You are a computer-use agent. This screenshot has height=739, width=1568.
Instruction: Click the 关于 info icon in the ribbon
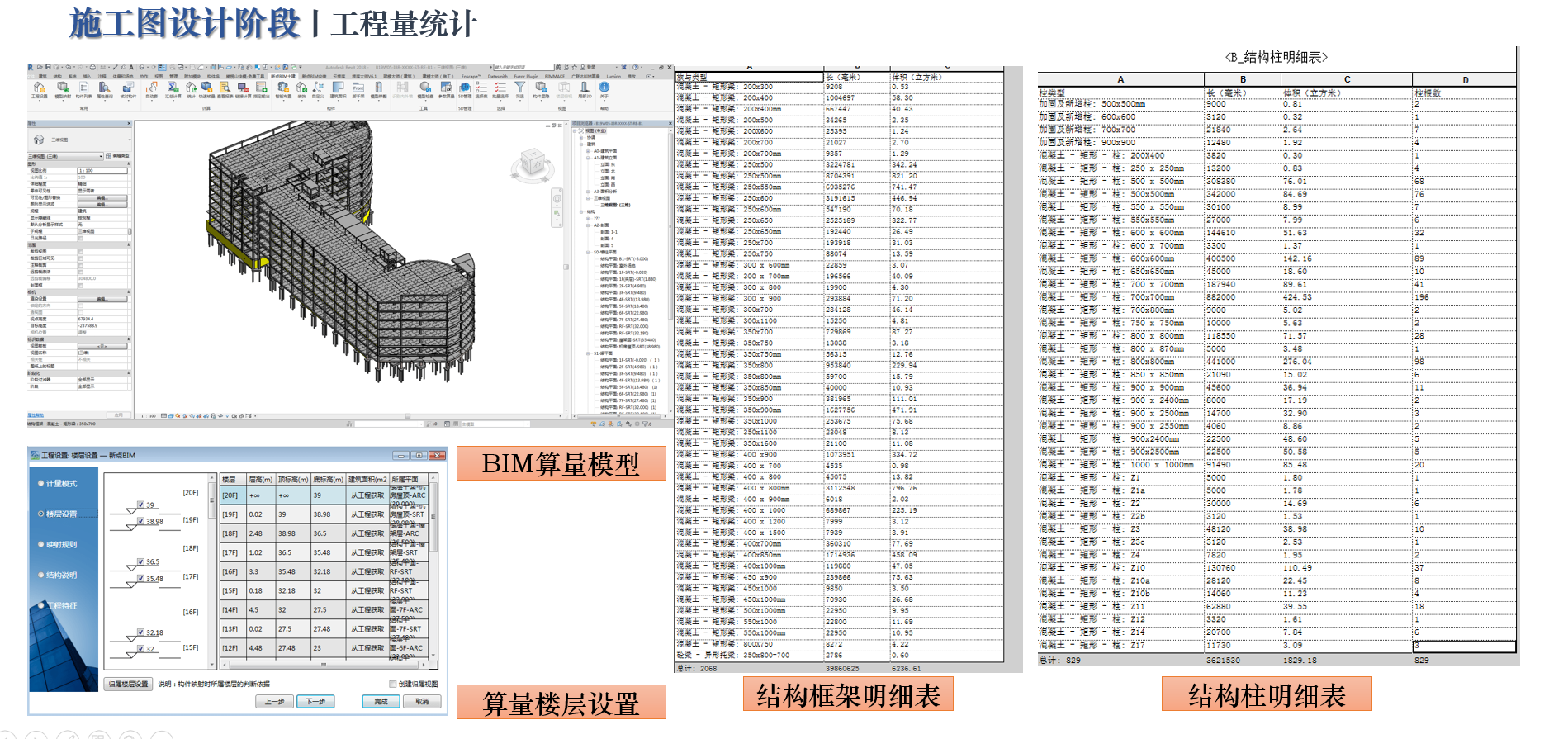[604, 90]
